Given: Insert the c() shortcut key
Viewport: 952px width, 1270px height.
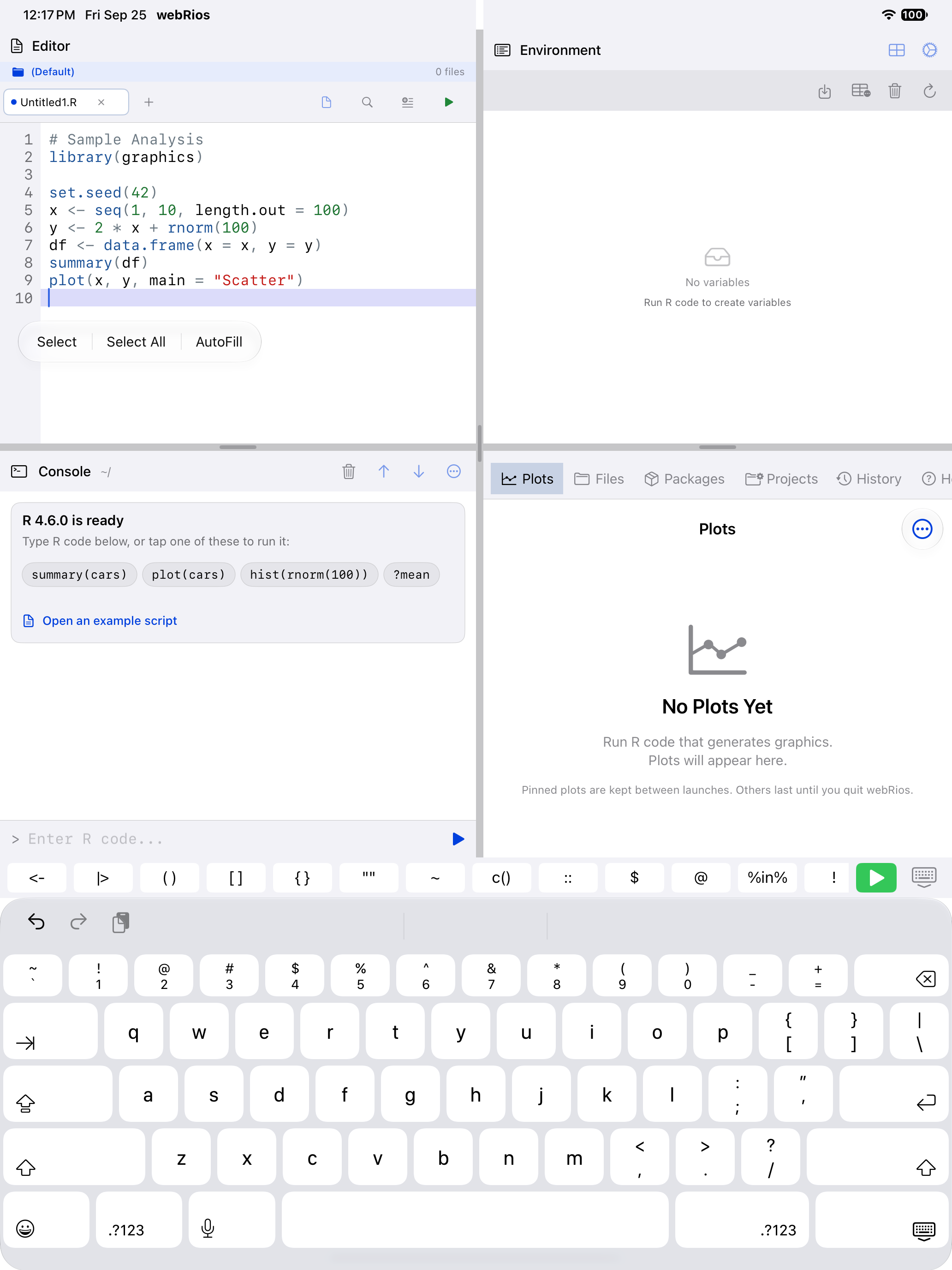Looking at the screenshot, I should (501, 877).
